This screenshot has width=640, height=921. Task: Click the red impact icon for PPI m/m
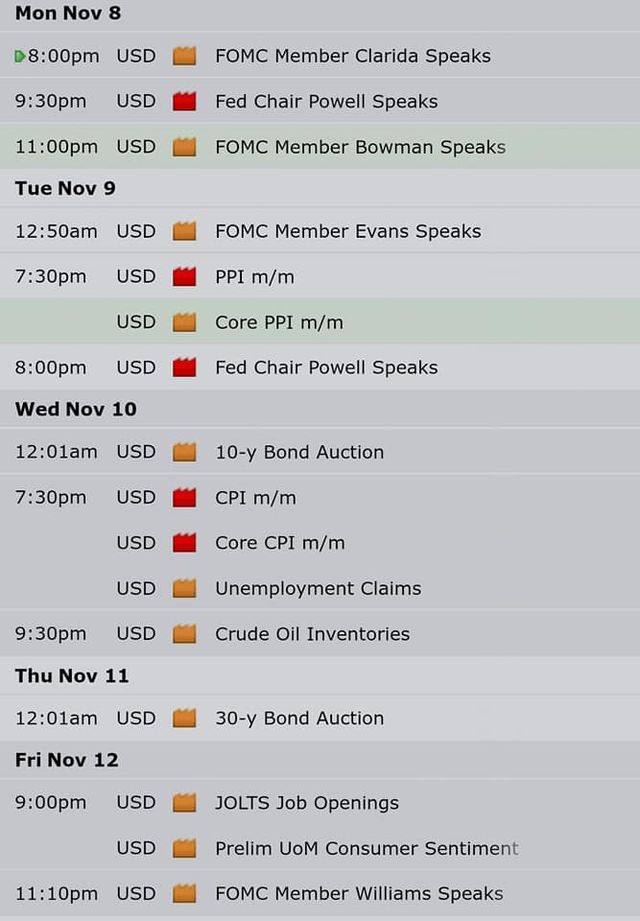(184, 276)
